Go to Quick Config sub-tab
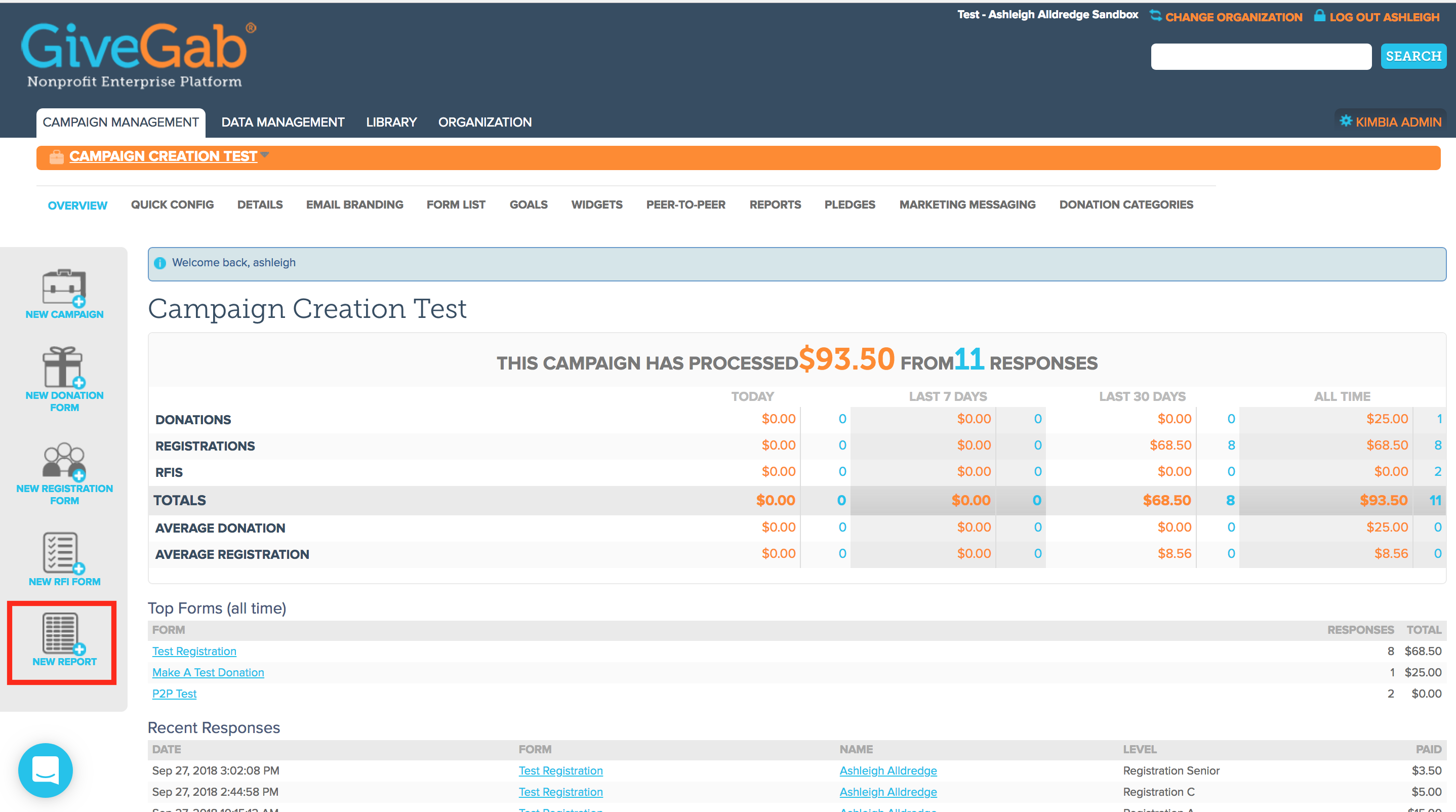 pos(173,205)
